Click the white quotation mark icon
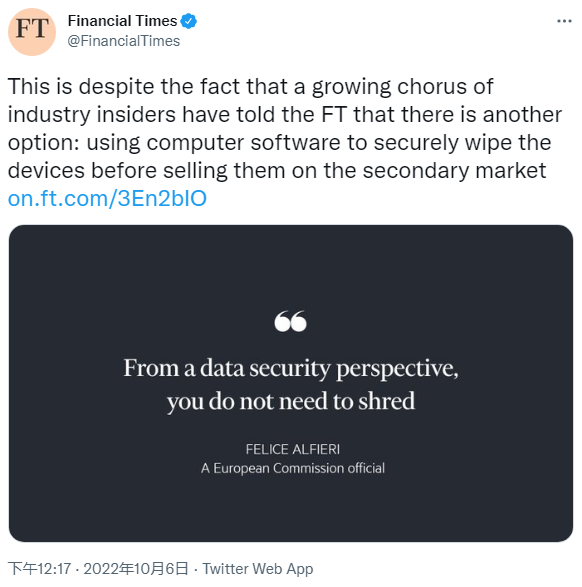The image size is (582, 587). pos(290,321)
